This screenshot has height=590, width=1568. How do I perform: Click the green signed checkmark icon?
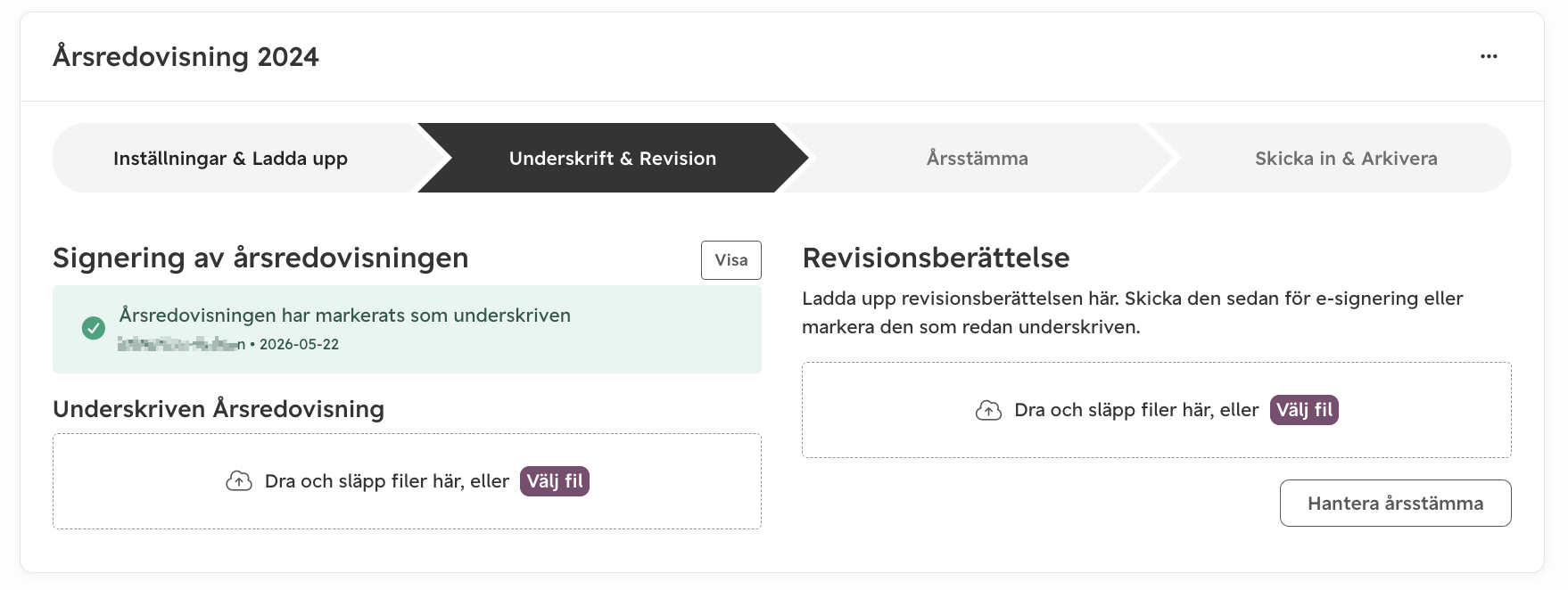(x=94, y=329)
